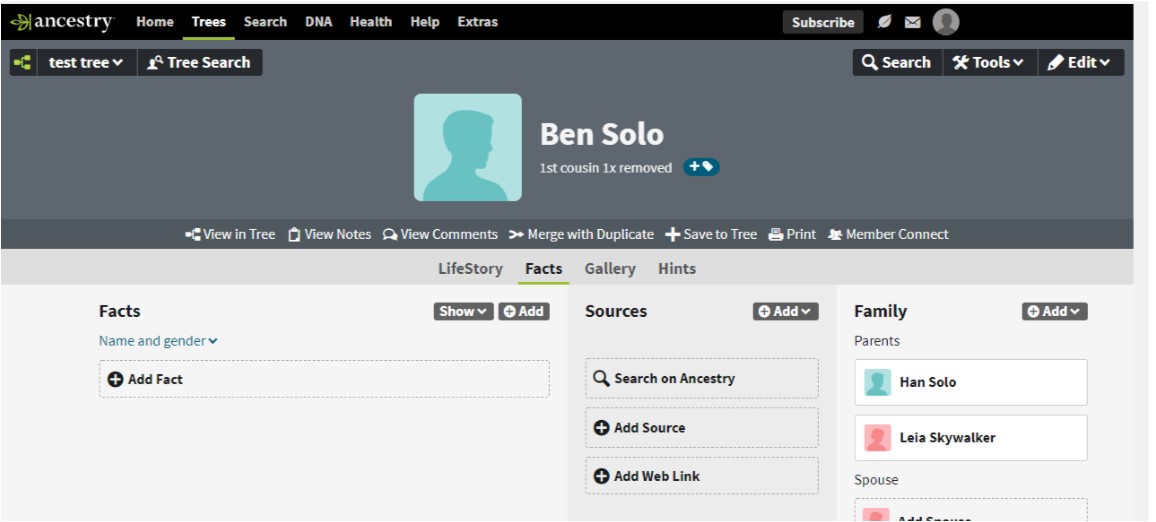Open the Search menu in top navigation
This screenshot has height=522, width=1156.
click(265, 22)
